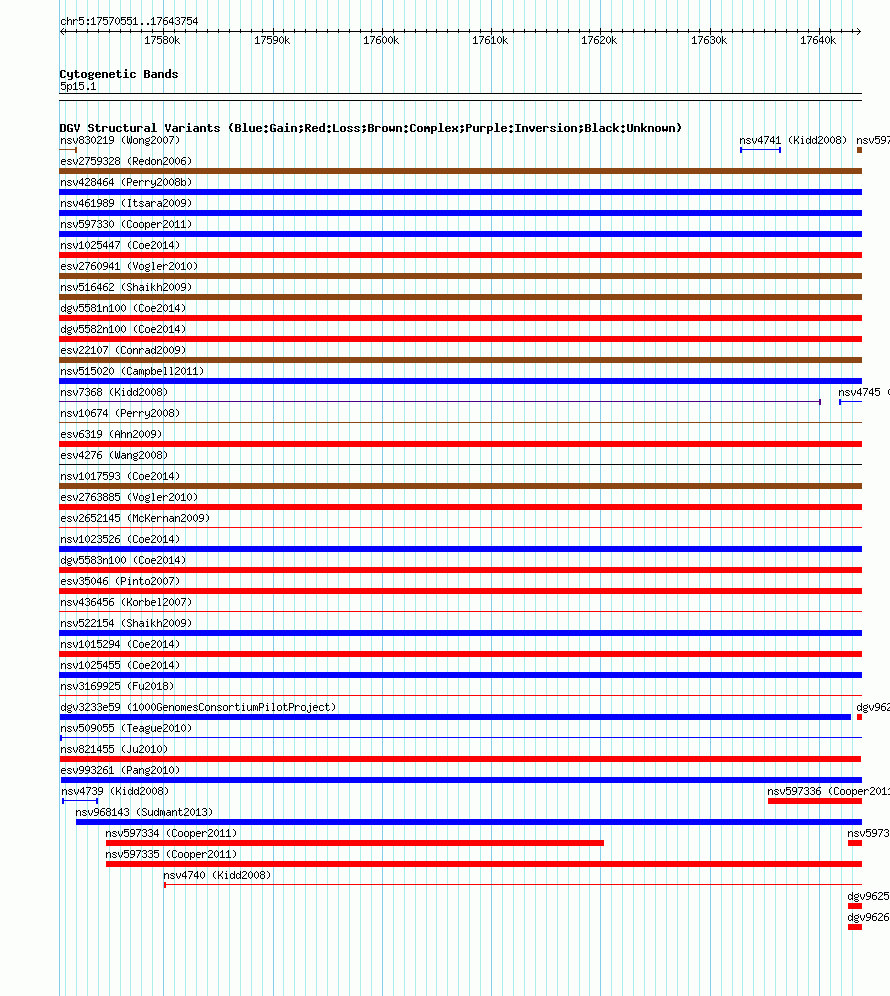Open nsv522154 (Shaikh2009) variant
This screenshot has height=996, width=890.
pyautogui.click(x=126, y=622)
